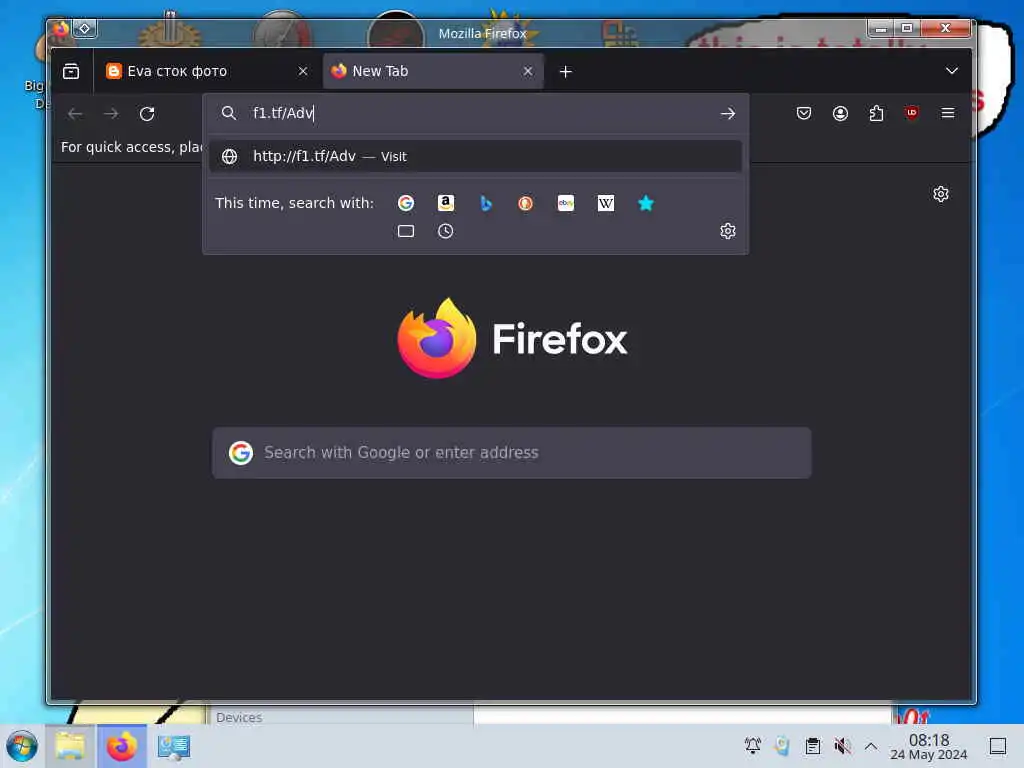Click the Search with Google or enter address box

tap(511, 453)
